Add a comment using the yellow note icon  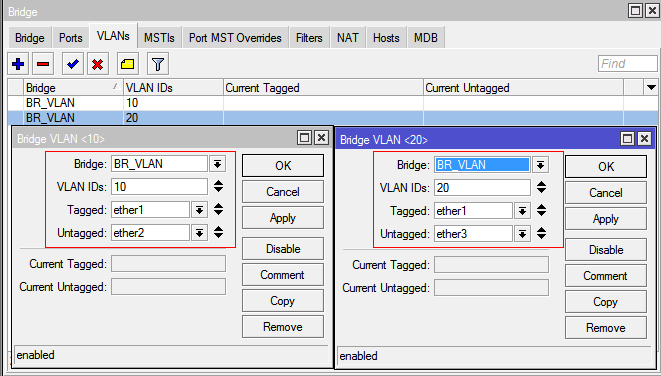128,64
